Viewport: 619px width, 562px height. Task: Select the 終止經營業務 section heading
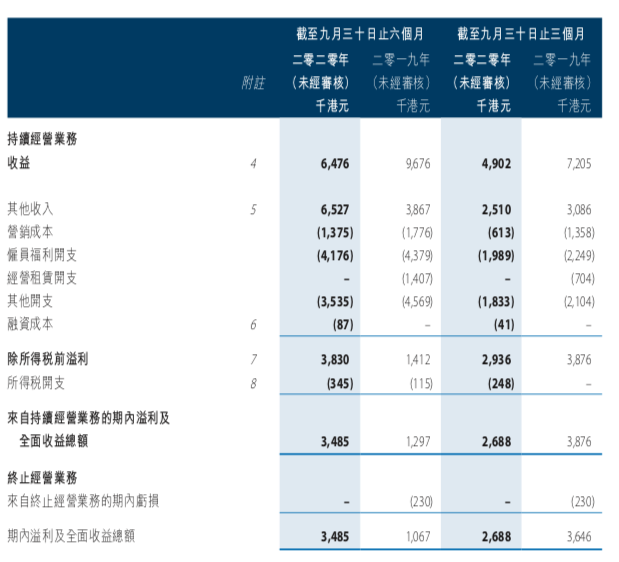tap(42, 478)
